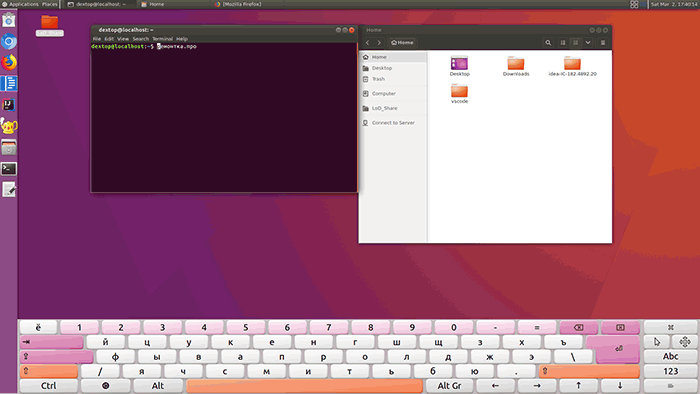The width and height of the screenshot is (700, 394).
Task: Open the Files hamburger menu
Action: tap(603, 42)
